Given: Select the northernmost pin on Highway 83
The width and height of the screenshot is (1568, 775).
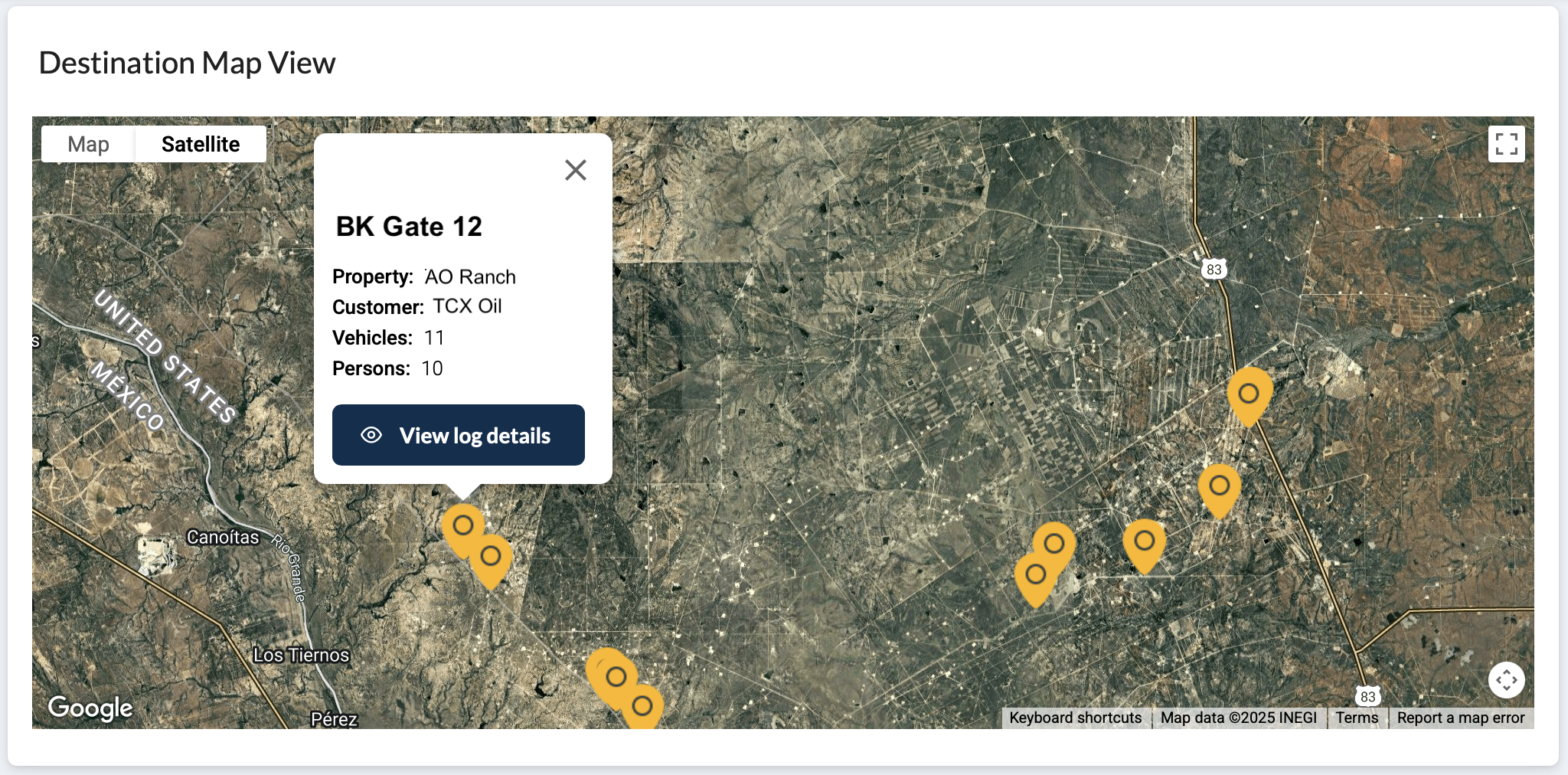Looking at the screenshot, I should [x=1249, y=394].
